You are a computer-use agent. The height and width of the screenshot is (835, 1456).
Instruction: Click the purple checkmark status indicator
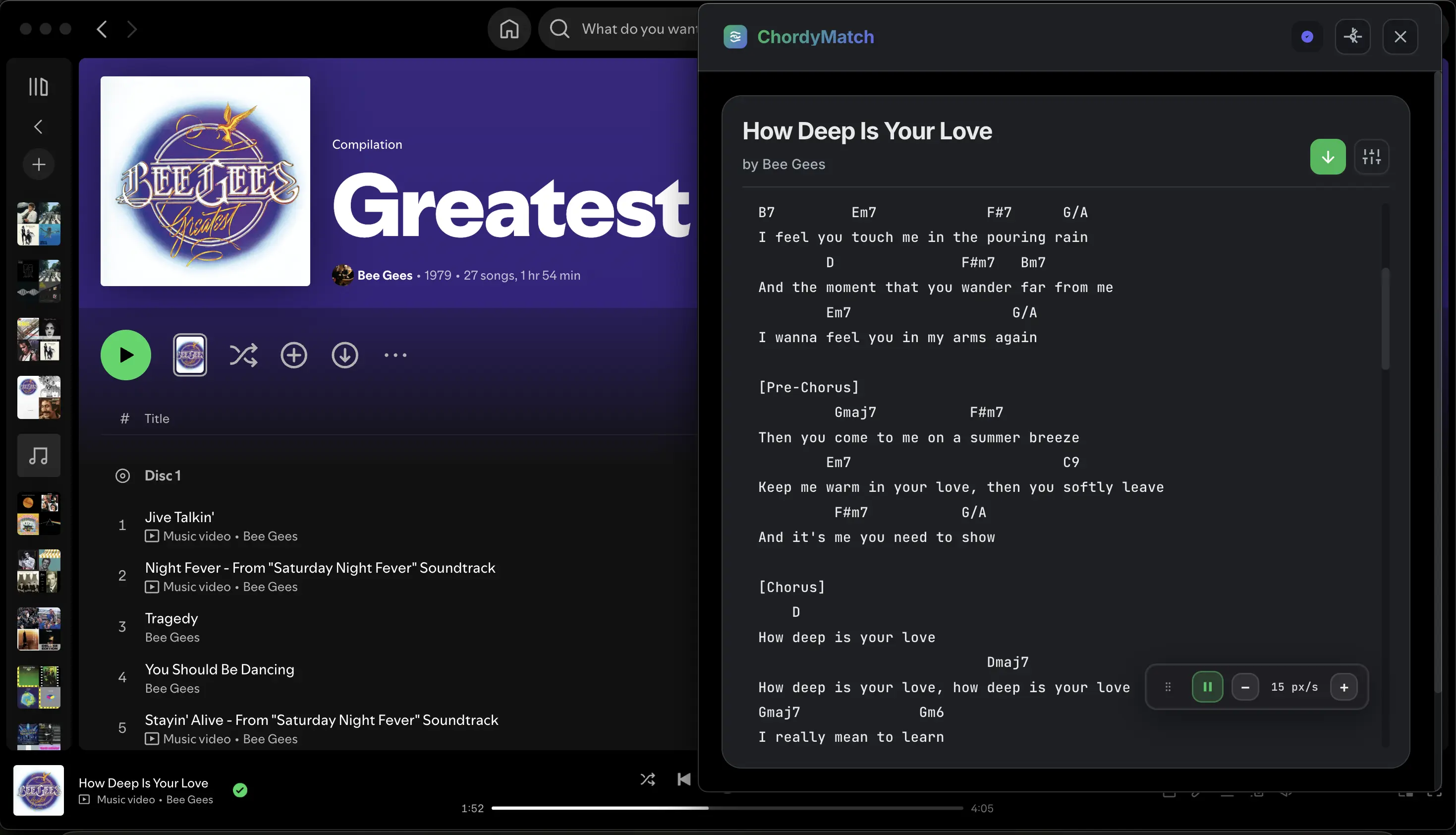(x=1306, y=36)
